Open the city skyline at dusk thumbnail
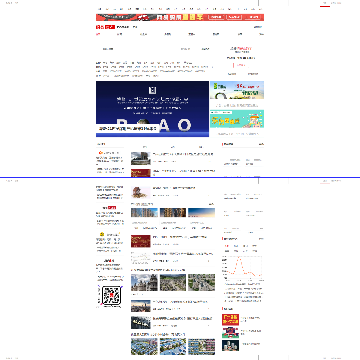The width and height of the screenshot is (360, 360). 141,306
